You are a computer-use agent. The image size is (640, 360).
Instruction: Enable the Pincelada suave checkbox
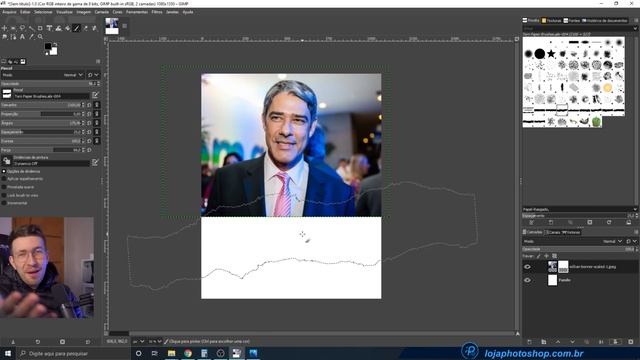4,187
